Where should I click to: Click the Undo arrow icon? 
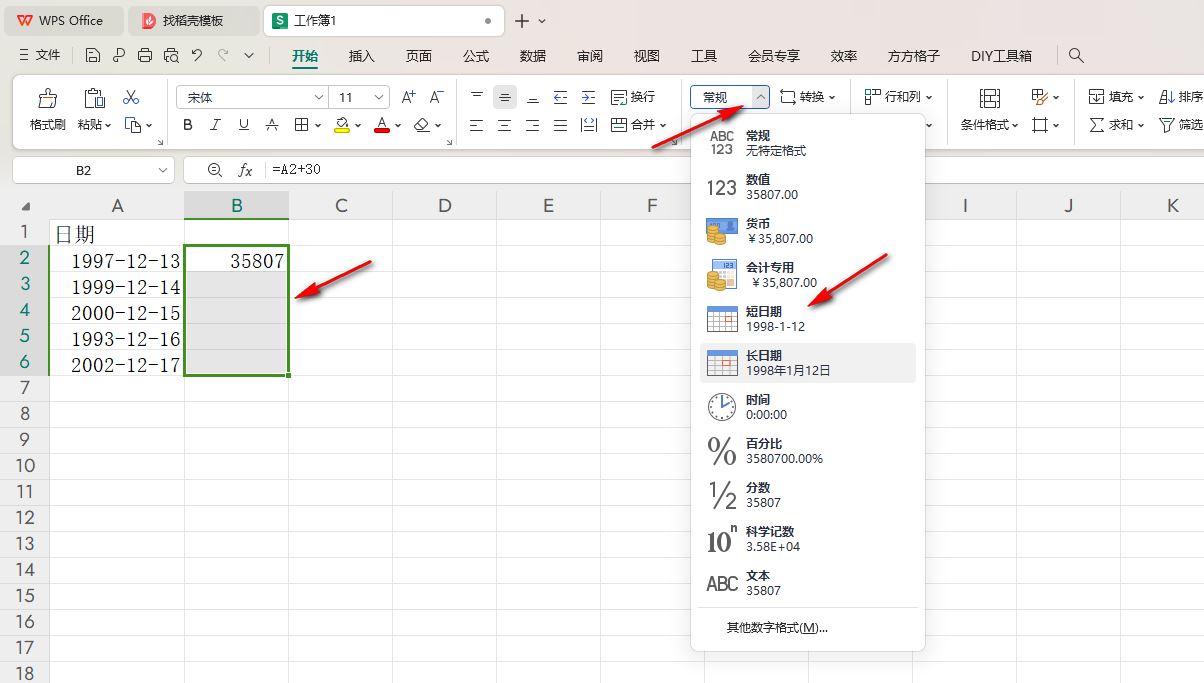[x=197, y=55]
